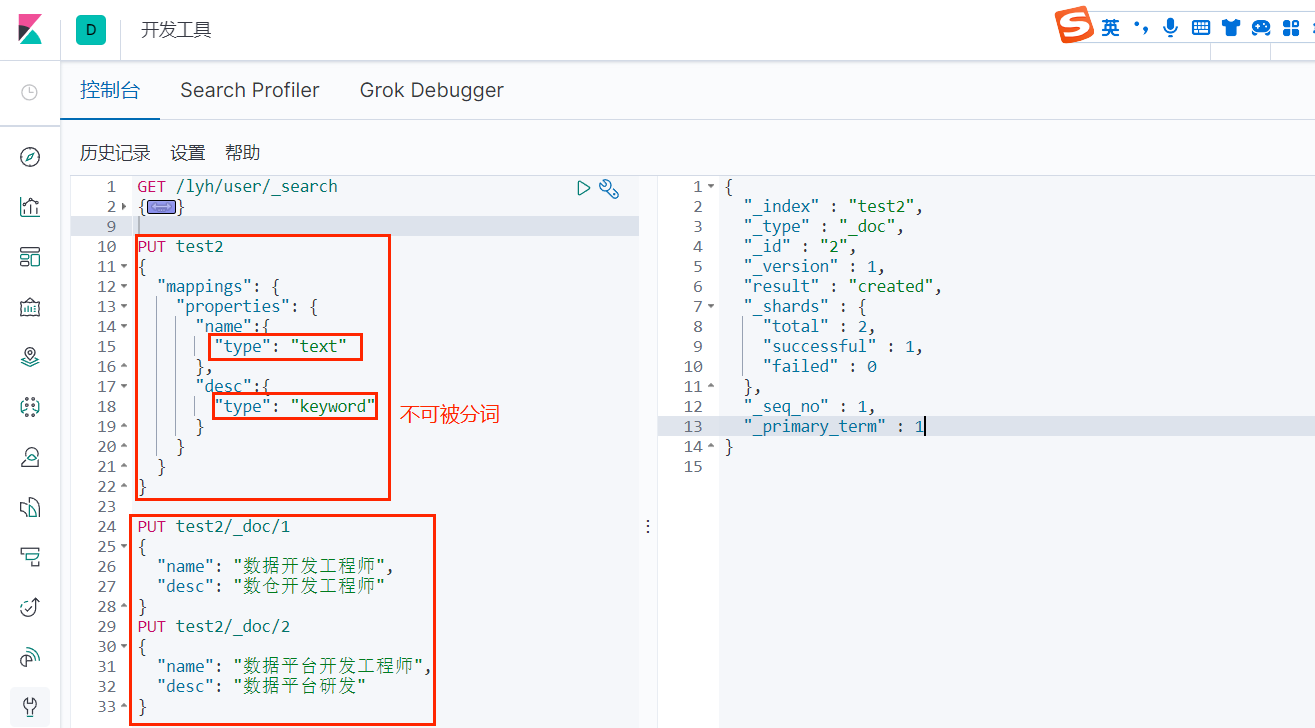Click the PUT test2 request line

(181, 246)
